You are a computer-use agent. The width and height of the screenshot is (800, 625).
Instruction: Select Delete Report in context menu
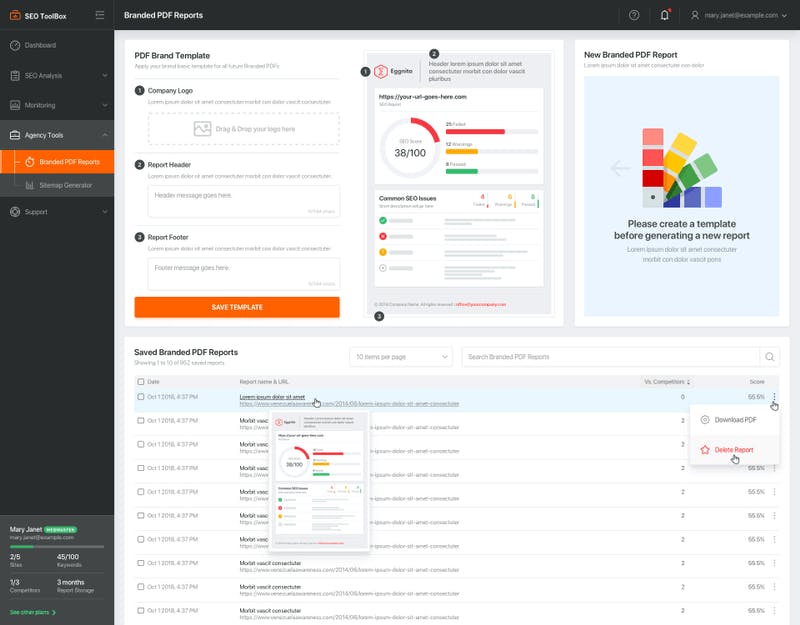pyautogui.click(x=733, y=450)
